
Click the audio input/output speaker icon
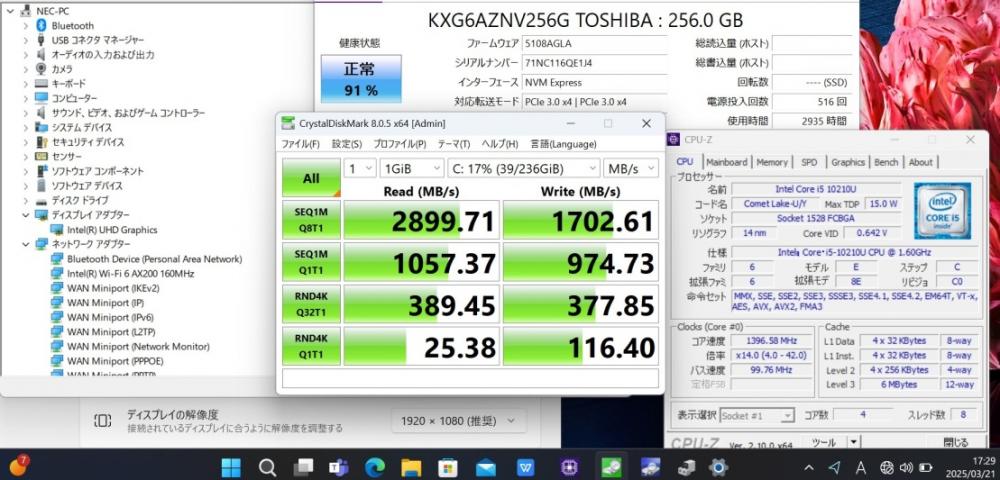(x=41, y=55)
